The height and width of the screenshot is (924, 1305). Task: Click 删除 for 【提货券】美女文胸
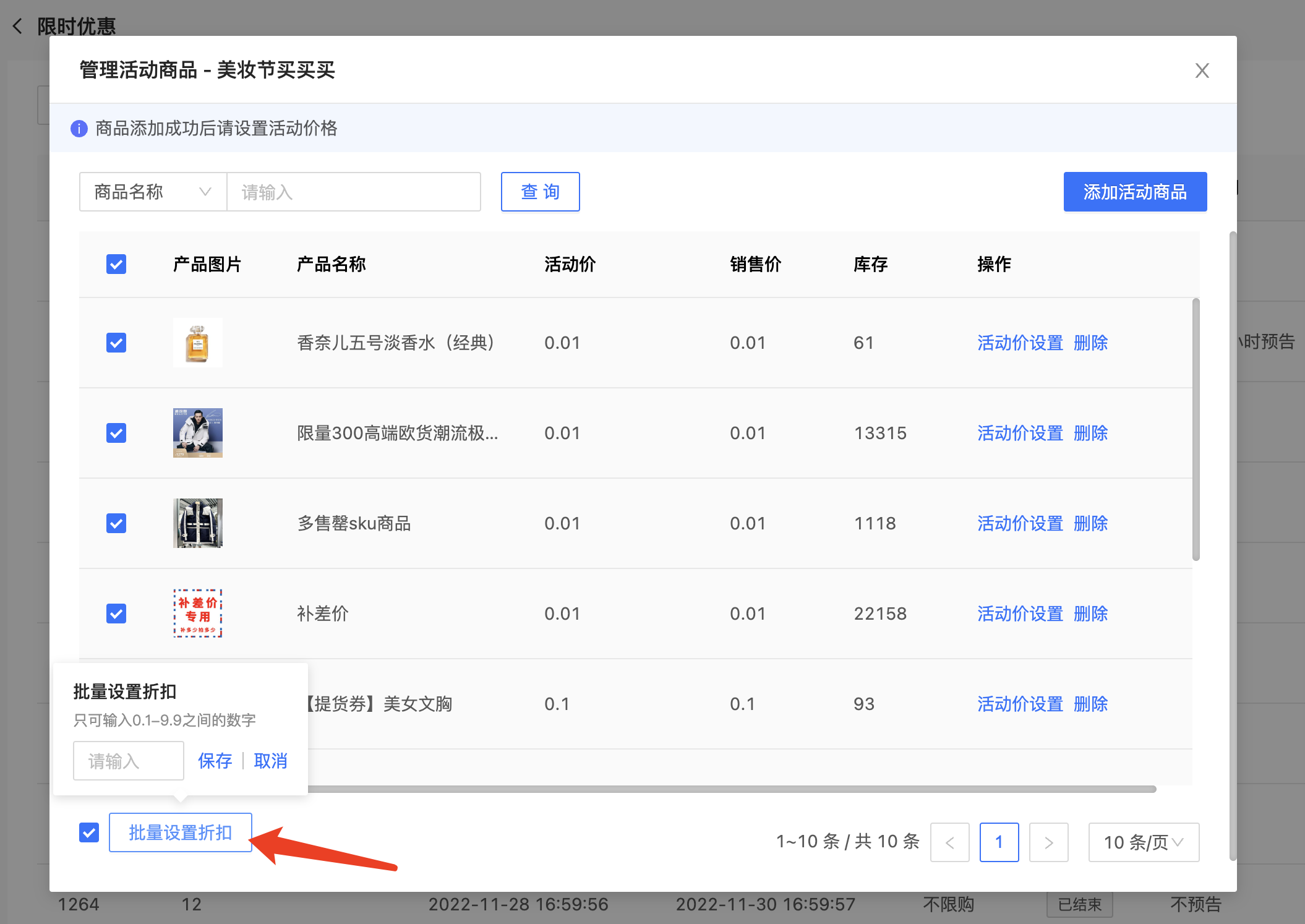pos(1090,704)
